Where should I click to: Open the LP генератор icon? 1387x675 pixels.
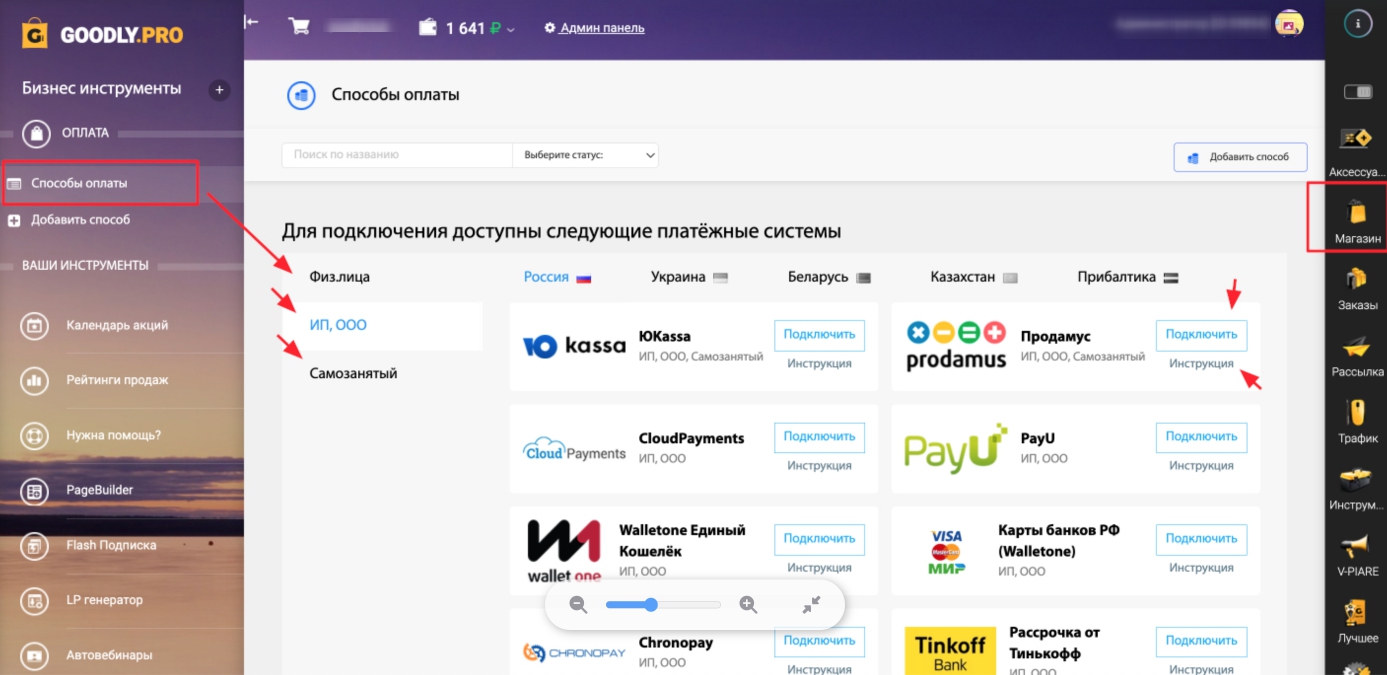35,600
